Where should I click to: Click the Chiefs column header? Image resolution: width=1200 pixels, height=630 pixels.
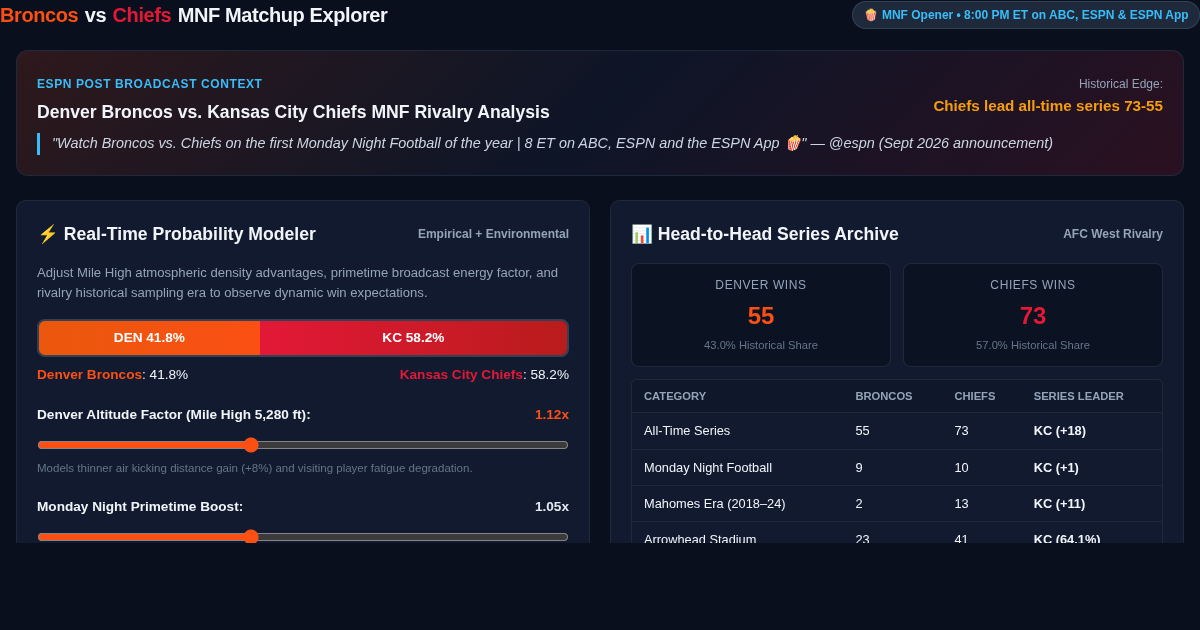(x=975, y=396)
